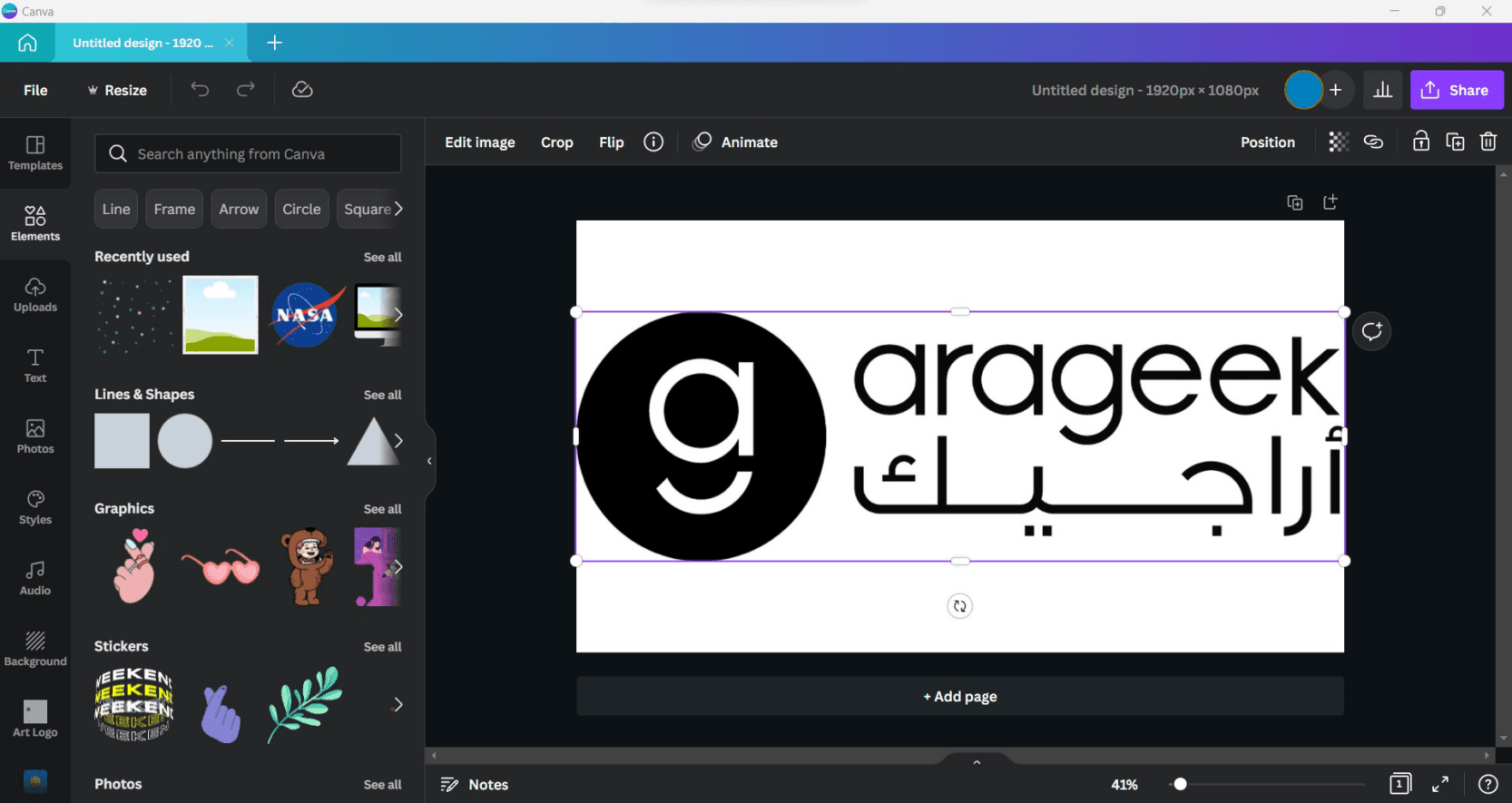Add the green leaf branch sticker

pyautogui.click(x=305, y=705)
